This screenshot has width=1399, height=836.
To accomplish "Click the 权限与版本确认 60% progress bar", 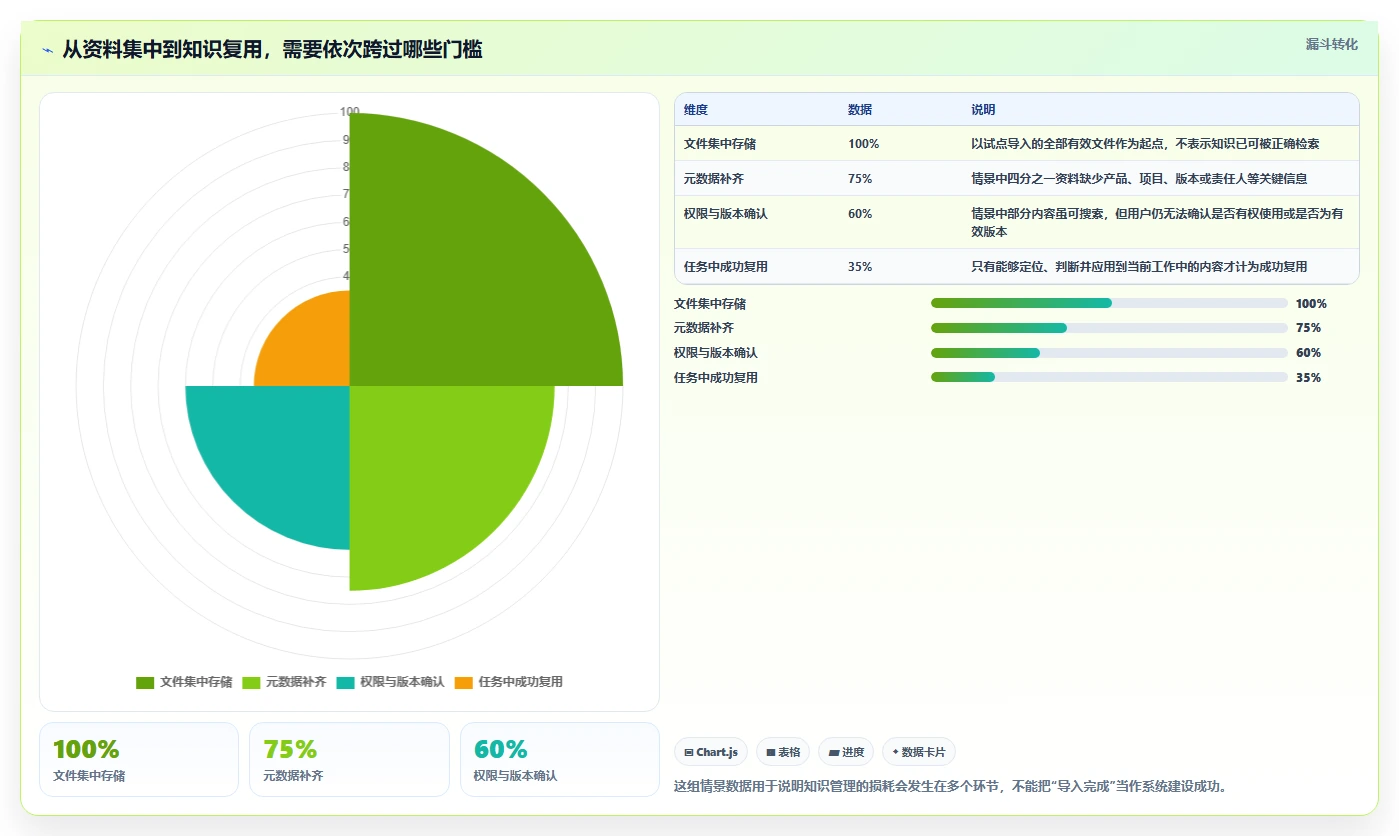I will click(x=1109, y=353).
